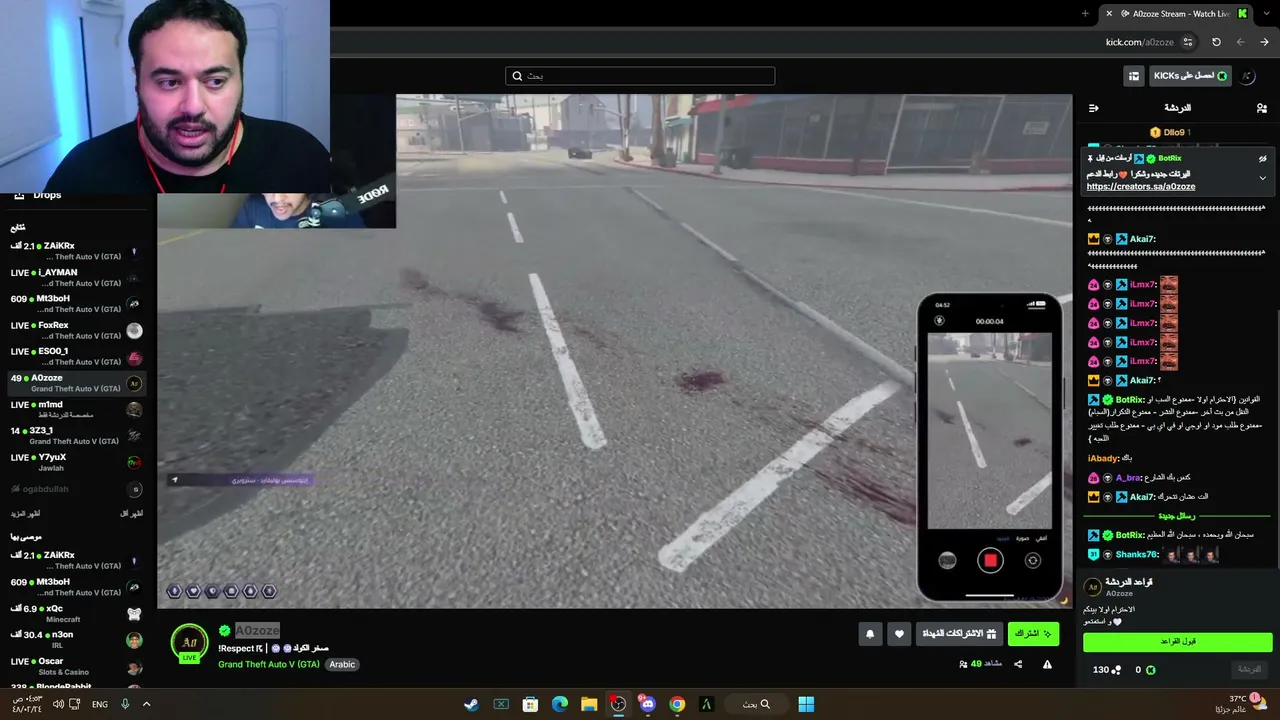1280x720 pixels.
Task: Open the A0zoze channel avatar
Action: (x=189, y=642)
